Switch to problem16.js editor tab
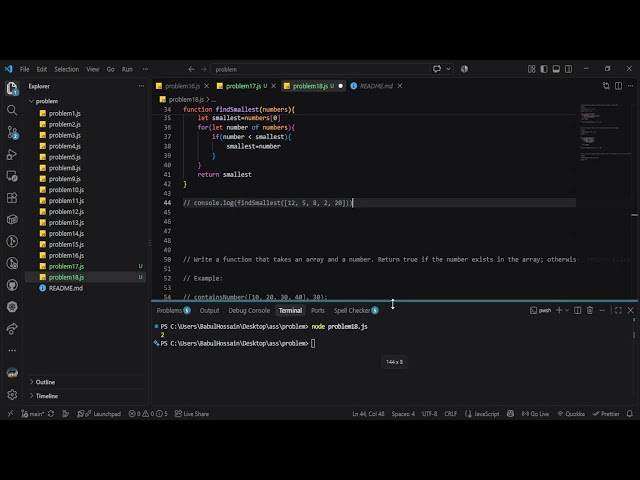Screen dimensions: 640x480 [182, 86]
